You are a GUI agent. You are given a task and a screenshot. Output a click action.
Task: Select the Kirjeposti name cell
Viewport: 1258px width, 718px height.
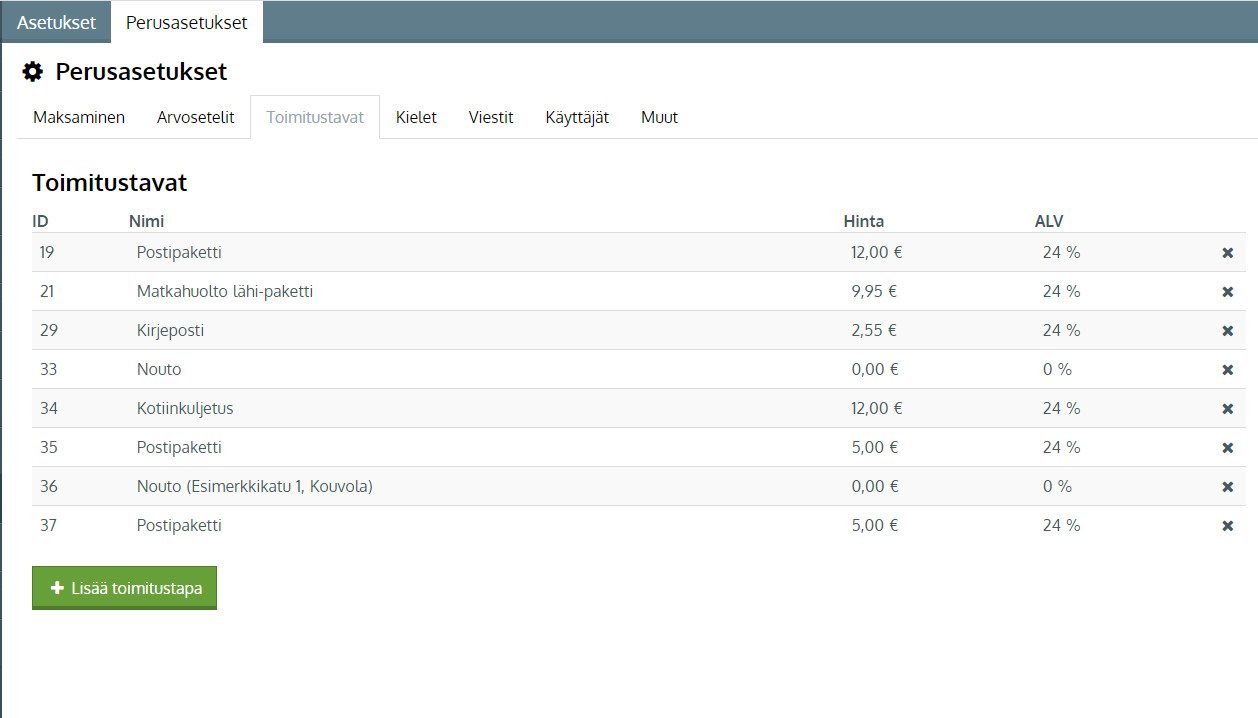point(170,330)
